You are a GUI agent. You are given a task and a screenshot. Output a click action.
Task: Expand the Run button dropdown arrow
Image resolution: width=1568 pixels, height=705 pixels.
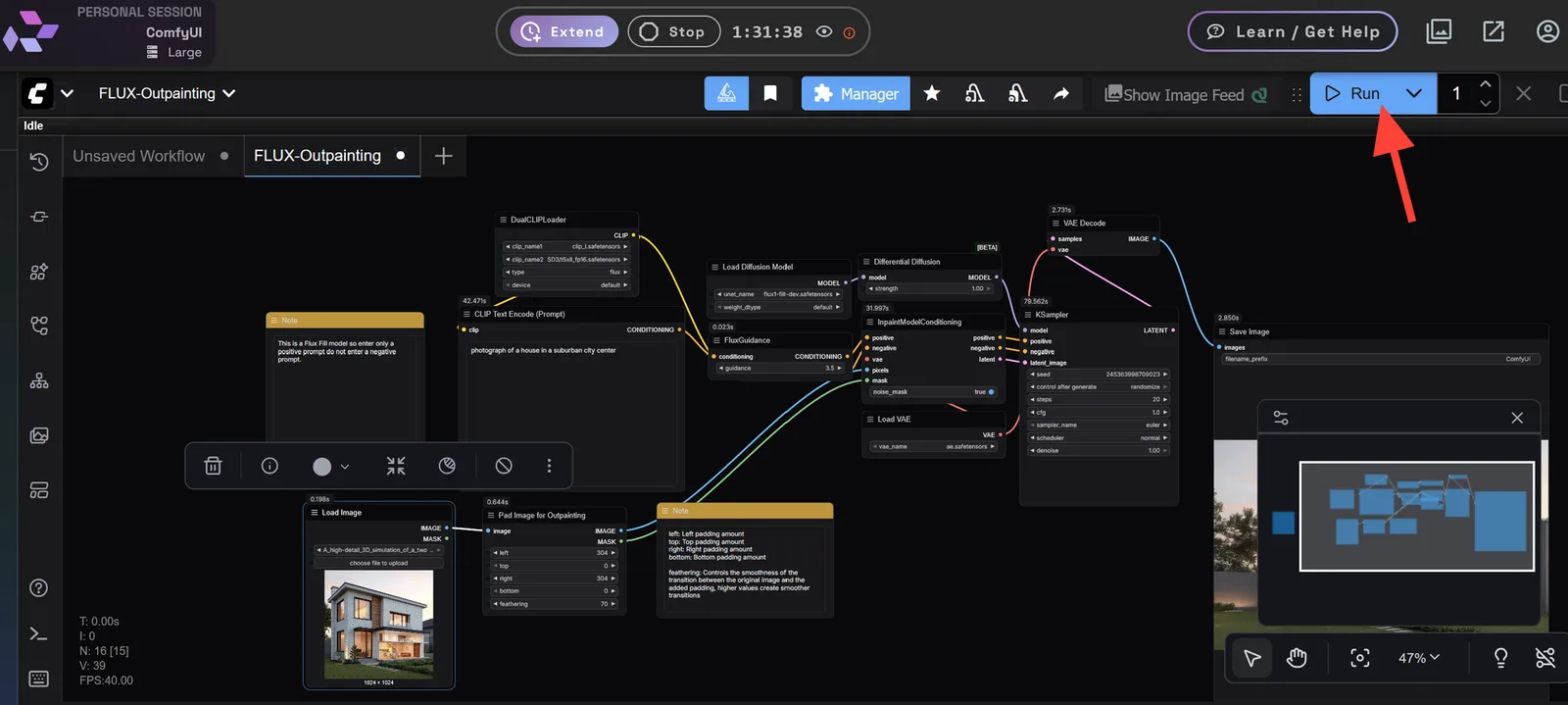(x=1413, y=93)
